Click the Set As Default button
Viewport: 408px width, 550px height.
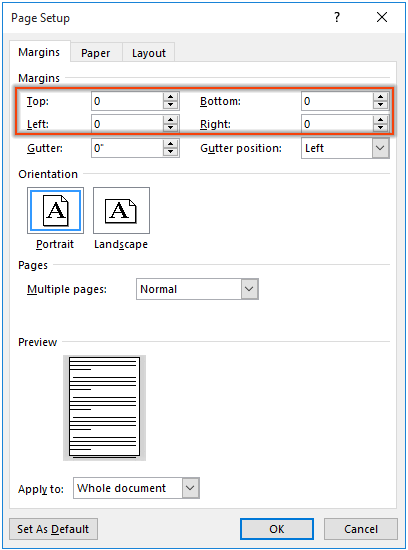(x=53, y=529)
